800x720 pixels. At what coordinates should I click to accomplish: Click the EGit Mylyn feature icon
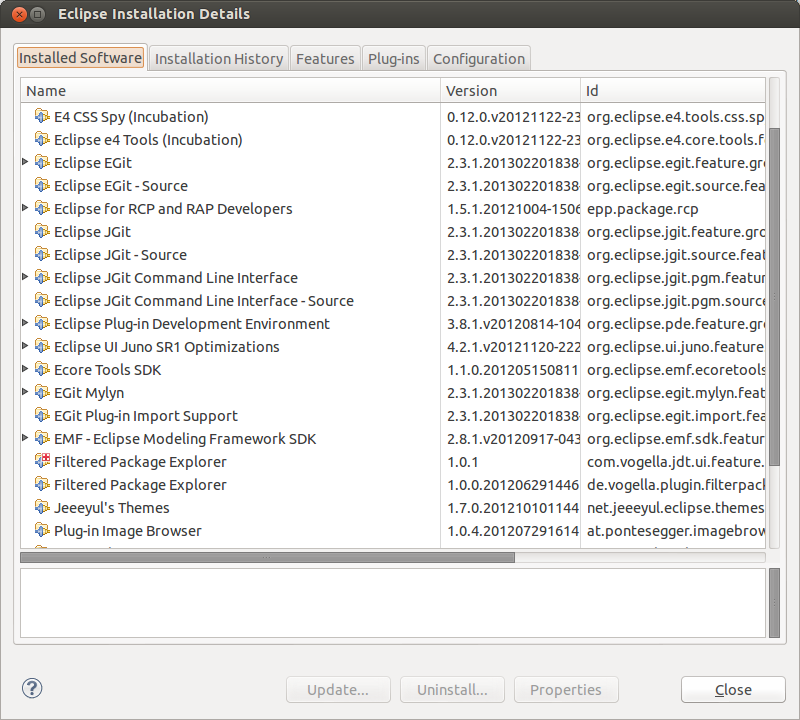pyautogui.click(x=42, y=392)
